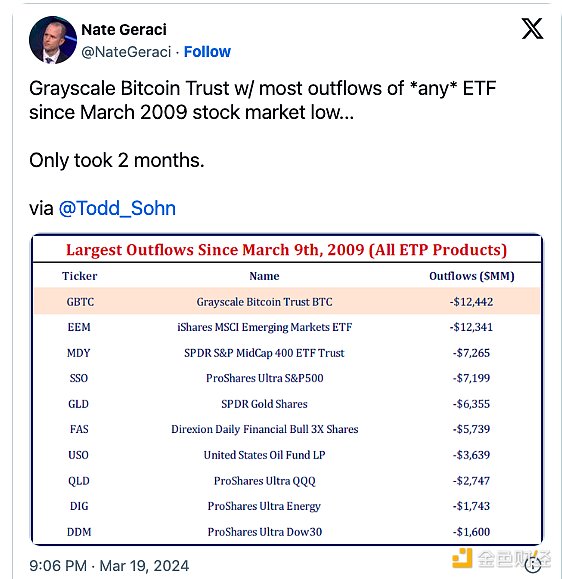Click the Ticker column header
Image resolution: width=562 pixels, height=579 pixels.
point(79,276)
